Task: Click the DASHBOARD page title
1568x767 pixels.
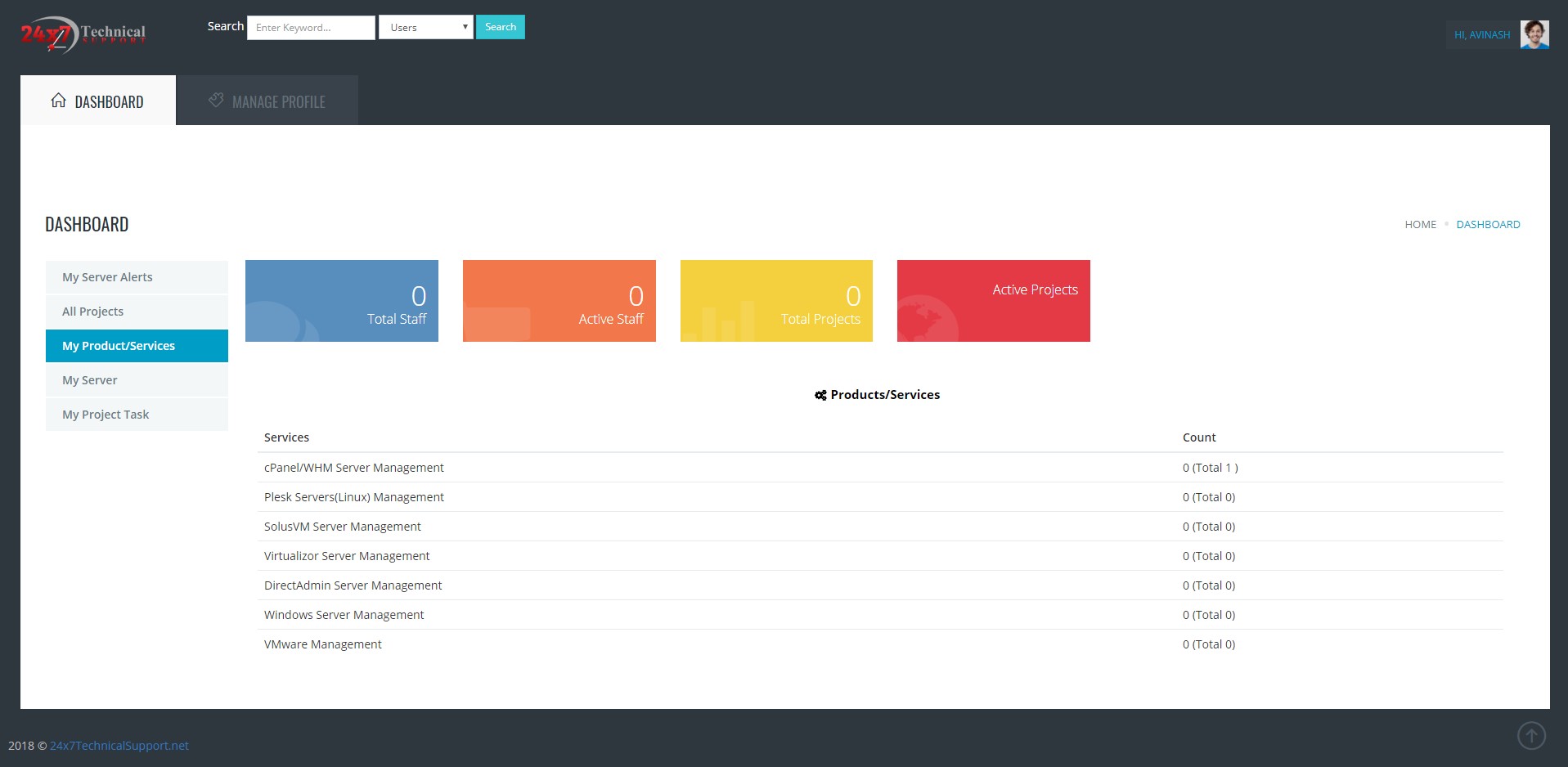Action: click(87, 224)
